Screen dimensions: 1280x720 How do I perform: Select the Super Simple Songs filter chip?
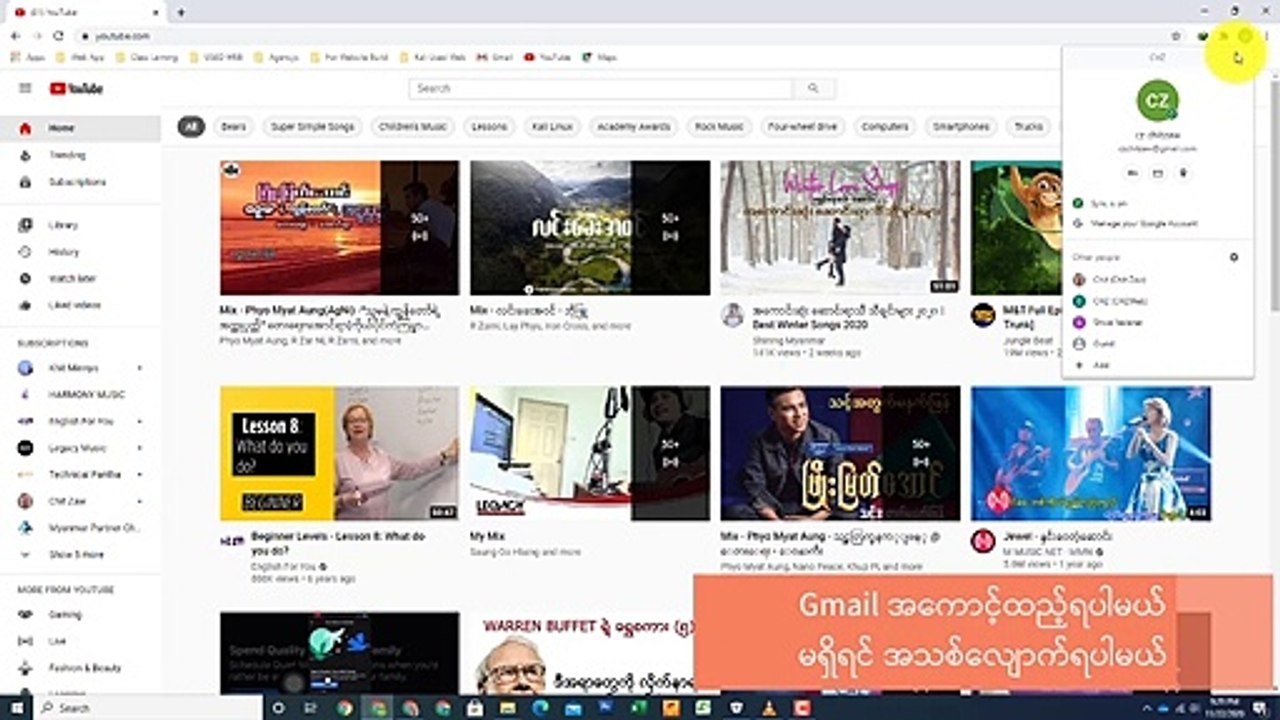click(x=313, y=127)
